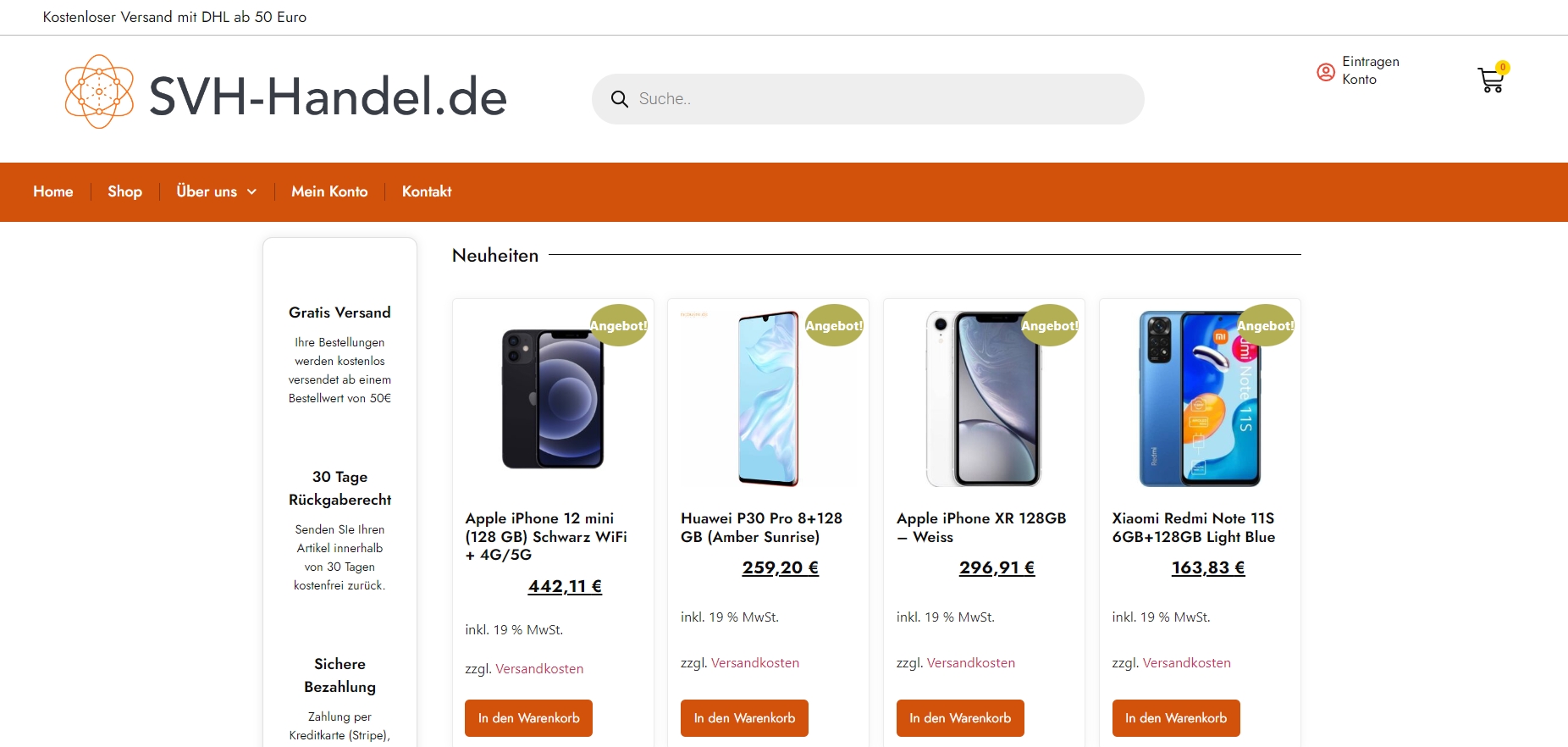This screenshot has width=1568, height=747.
Task: Add iPhone 12 mini to Warenkorb
Action: (529, 718)
